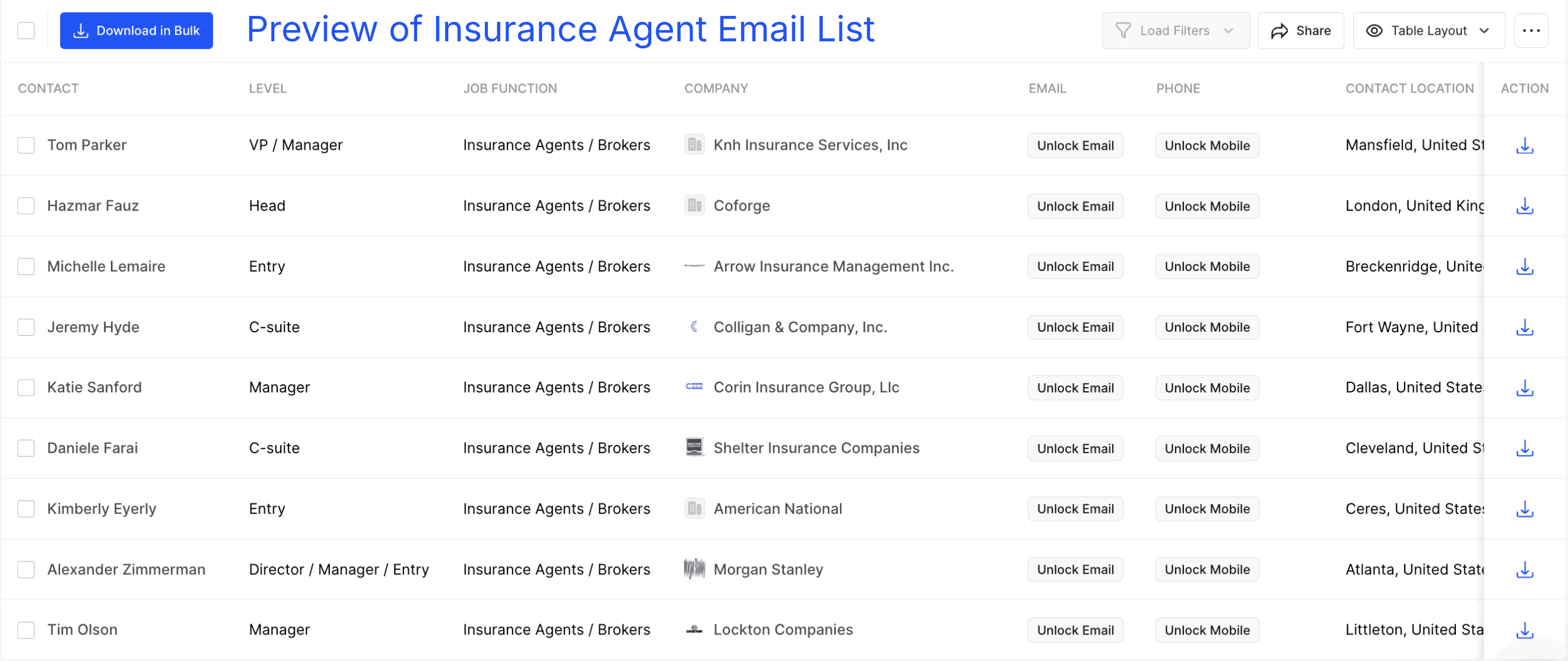Click the Download in Bulk button

(x=136, y=31)
